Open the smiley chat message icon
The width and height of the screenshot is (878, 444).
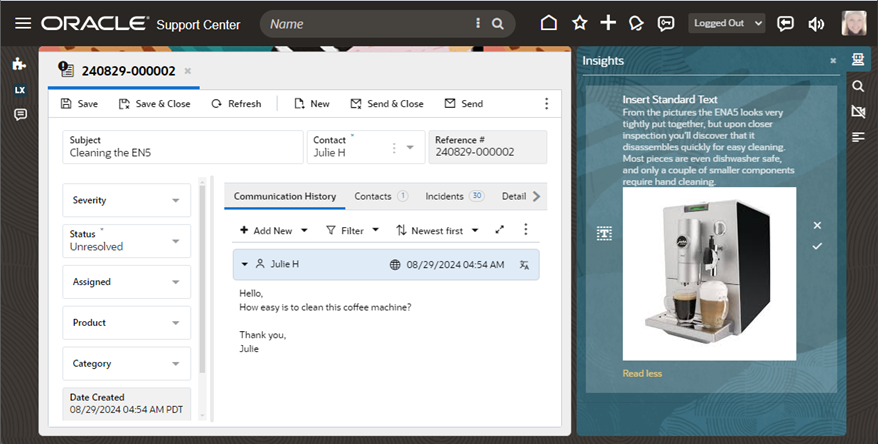pos(666,24)
